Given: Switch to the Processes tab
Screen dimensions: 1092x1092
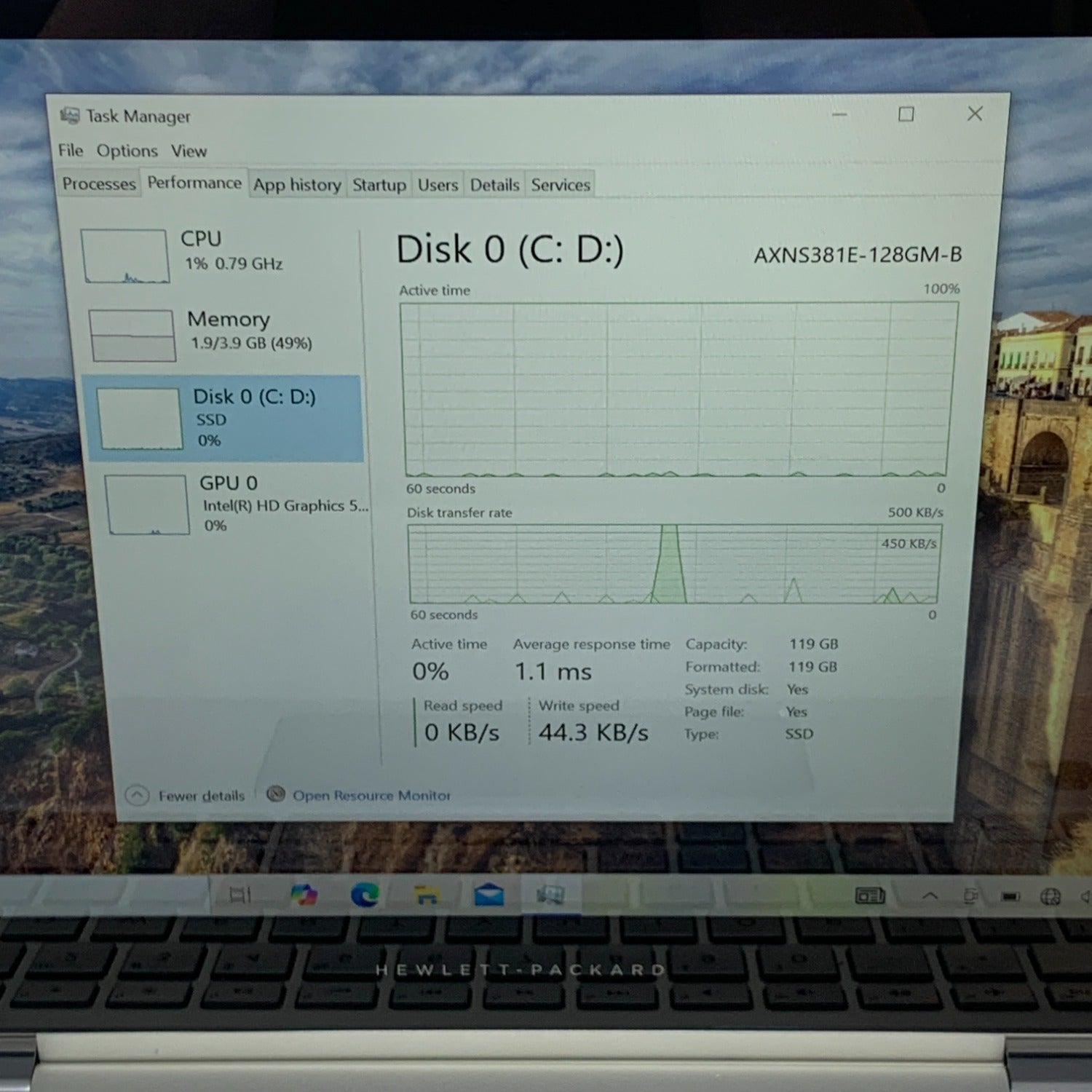Looking at the screenshot, I should point(100,184).
